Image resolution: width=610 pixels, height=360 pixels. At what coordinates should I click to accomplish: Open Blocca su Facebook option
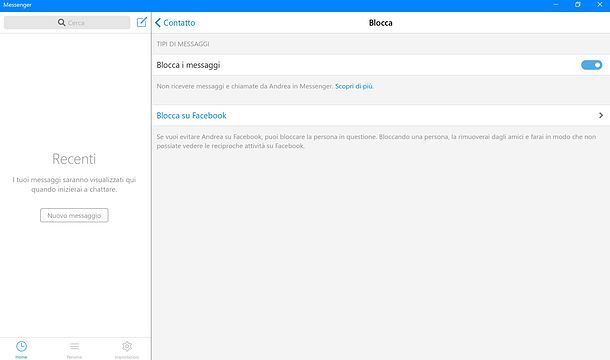tap(380, 115)
